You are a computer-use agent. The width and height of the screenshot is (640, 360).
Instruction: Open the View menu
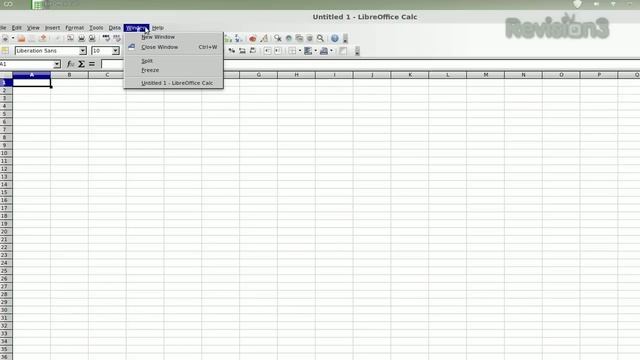tap(33, 28)
